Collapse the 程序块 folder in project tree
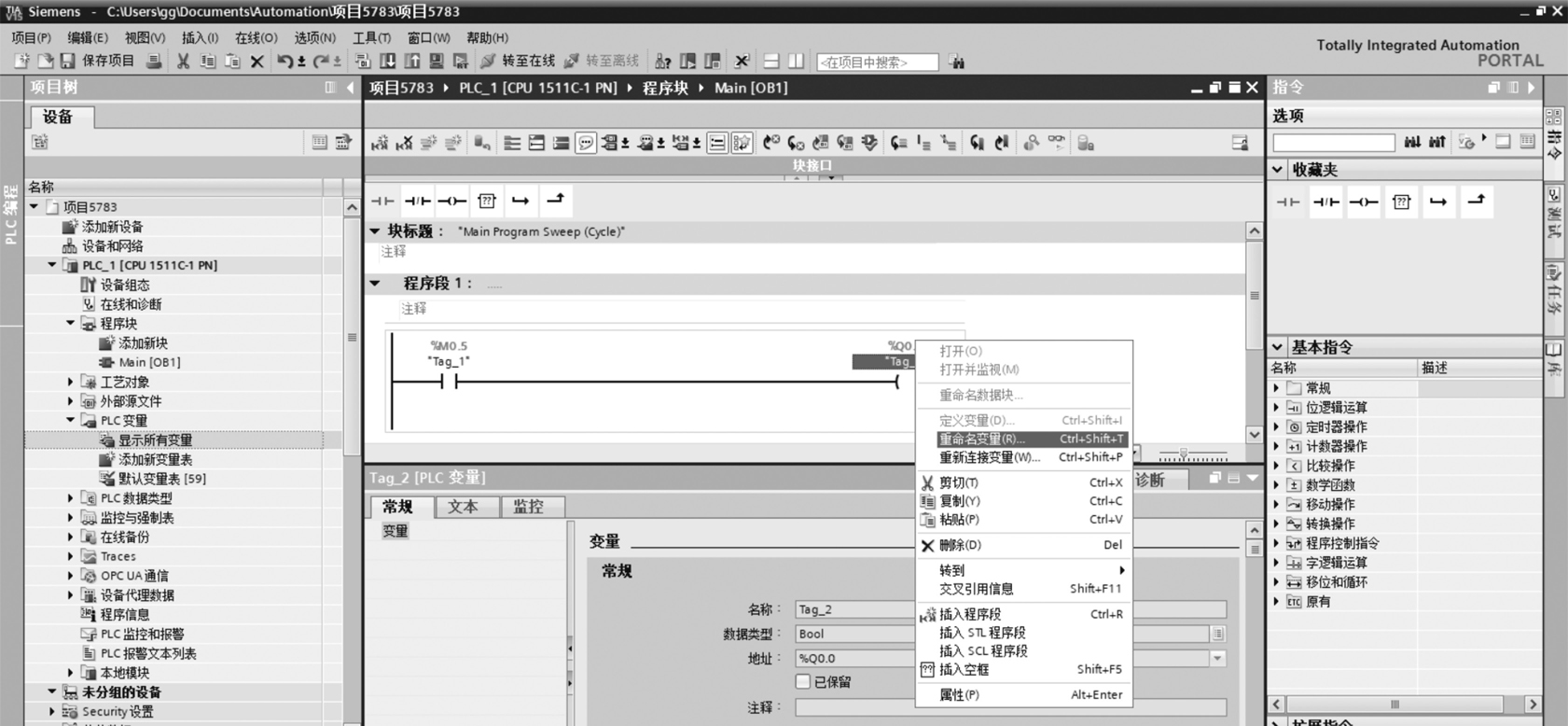The width and height of the screenshot is (1568, 726). [70, 324]
